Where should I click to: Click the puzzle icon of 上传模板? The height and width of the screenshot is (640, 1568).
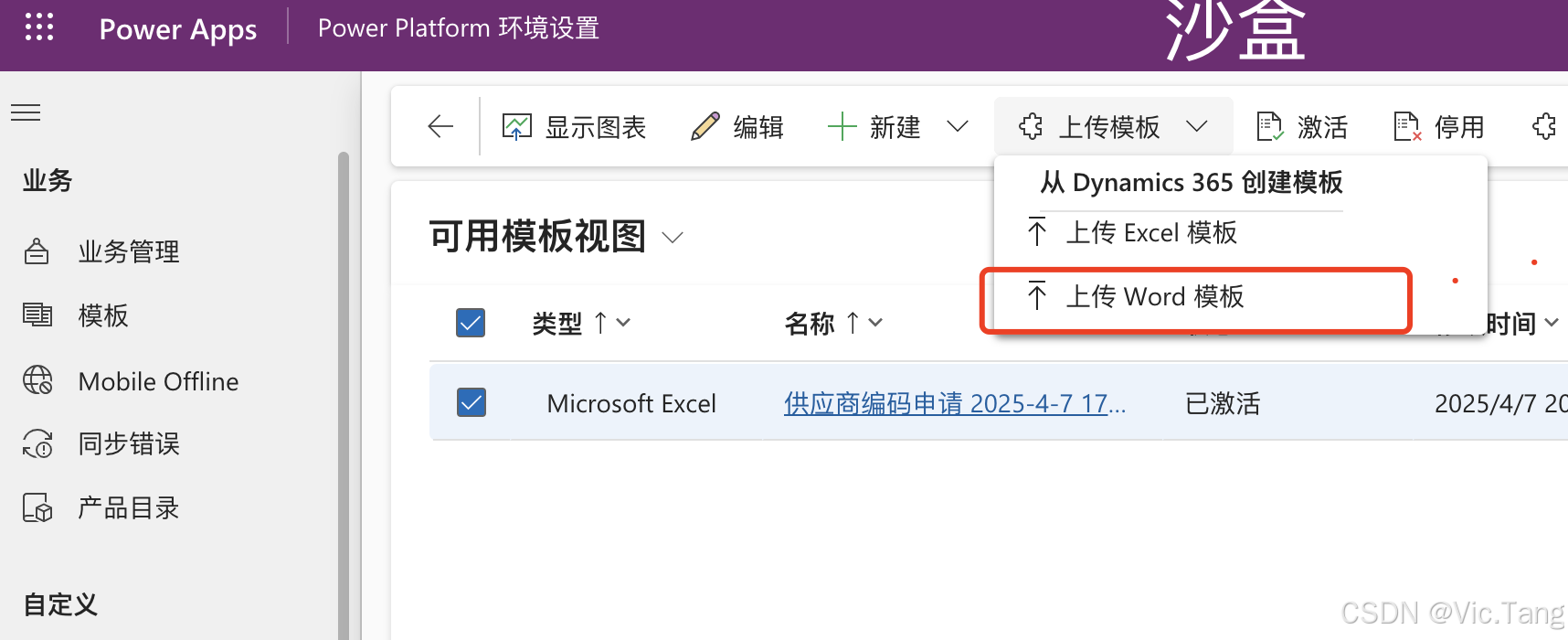click(1031, 126)
